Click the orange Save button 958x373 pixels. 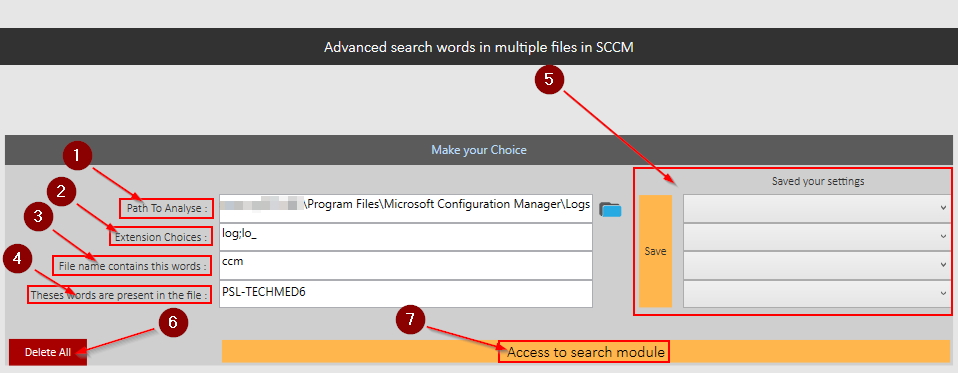point(656,251)
